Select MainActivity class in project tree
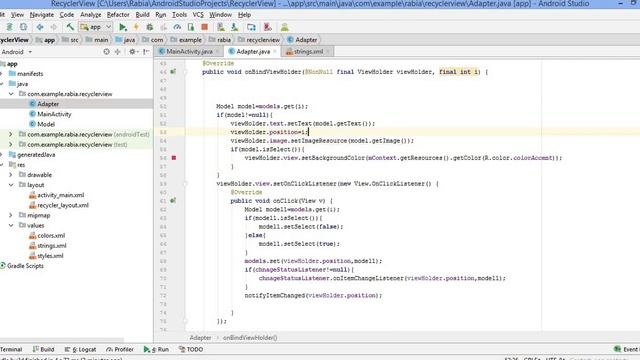 pos(54,114)
